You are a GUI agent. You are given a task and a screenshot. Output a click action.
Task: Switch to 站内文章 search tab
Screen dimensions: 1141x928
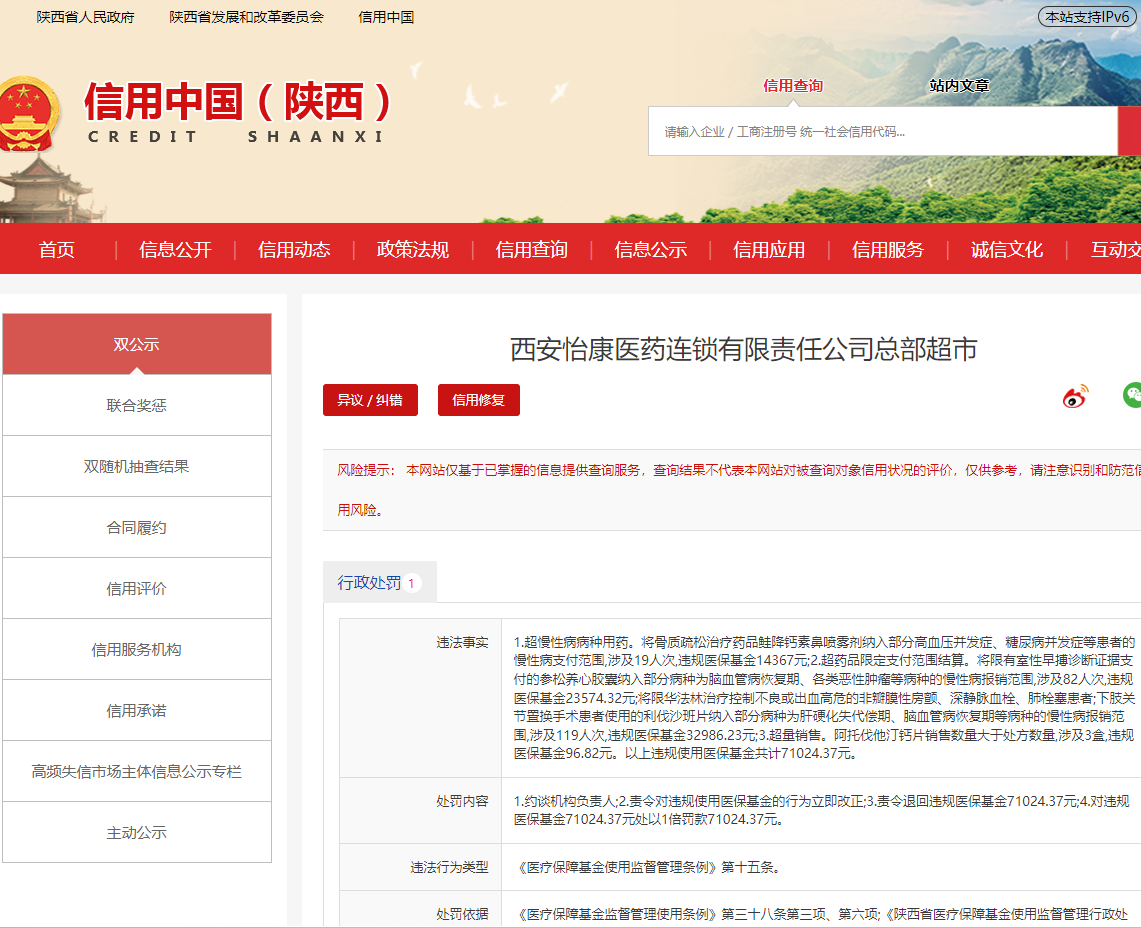(x=959, y=86)
